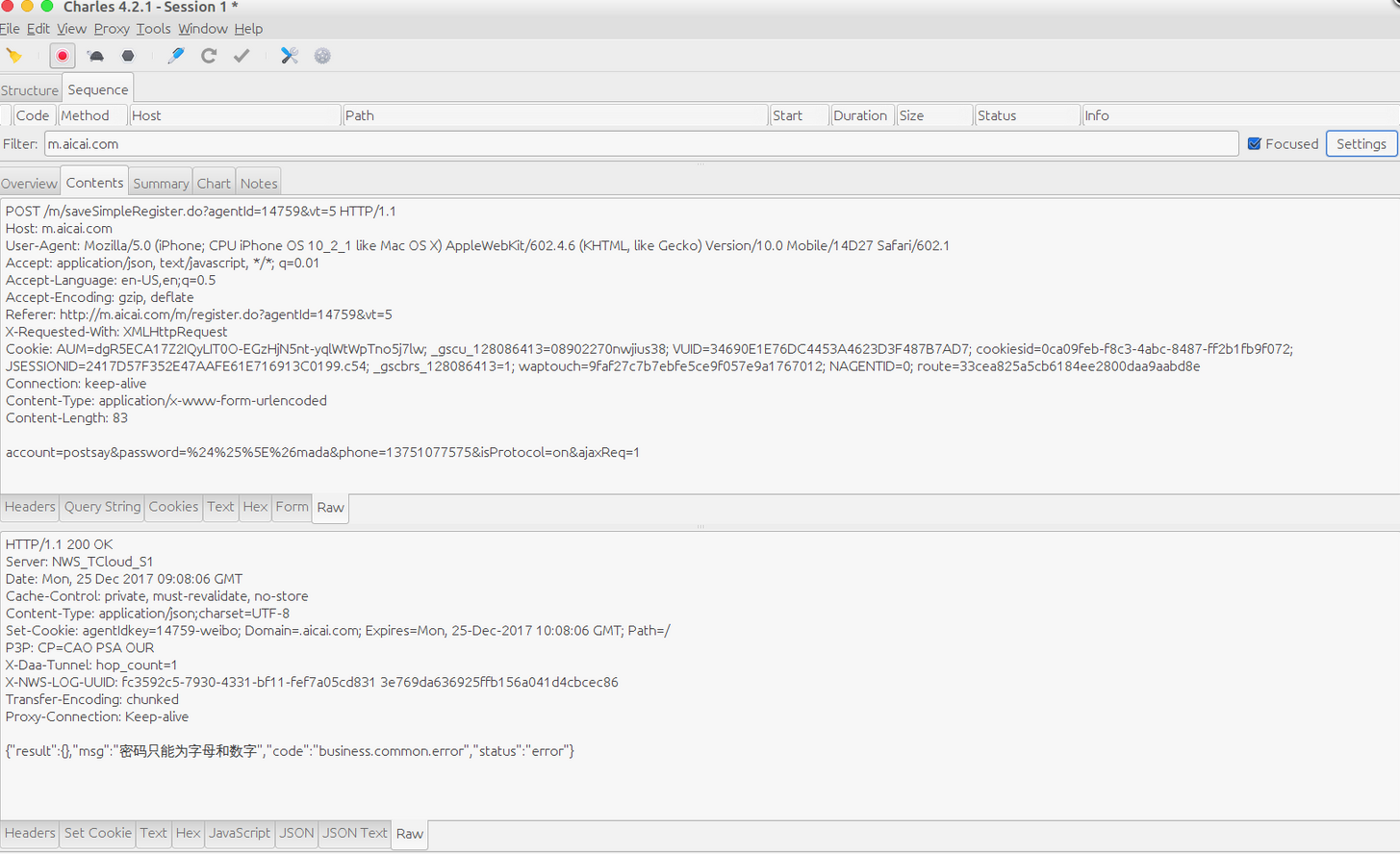Open the Notes tab

coord(259,184)
